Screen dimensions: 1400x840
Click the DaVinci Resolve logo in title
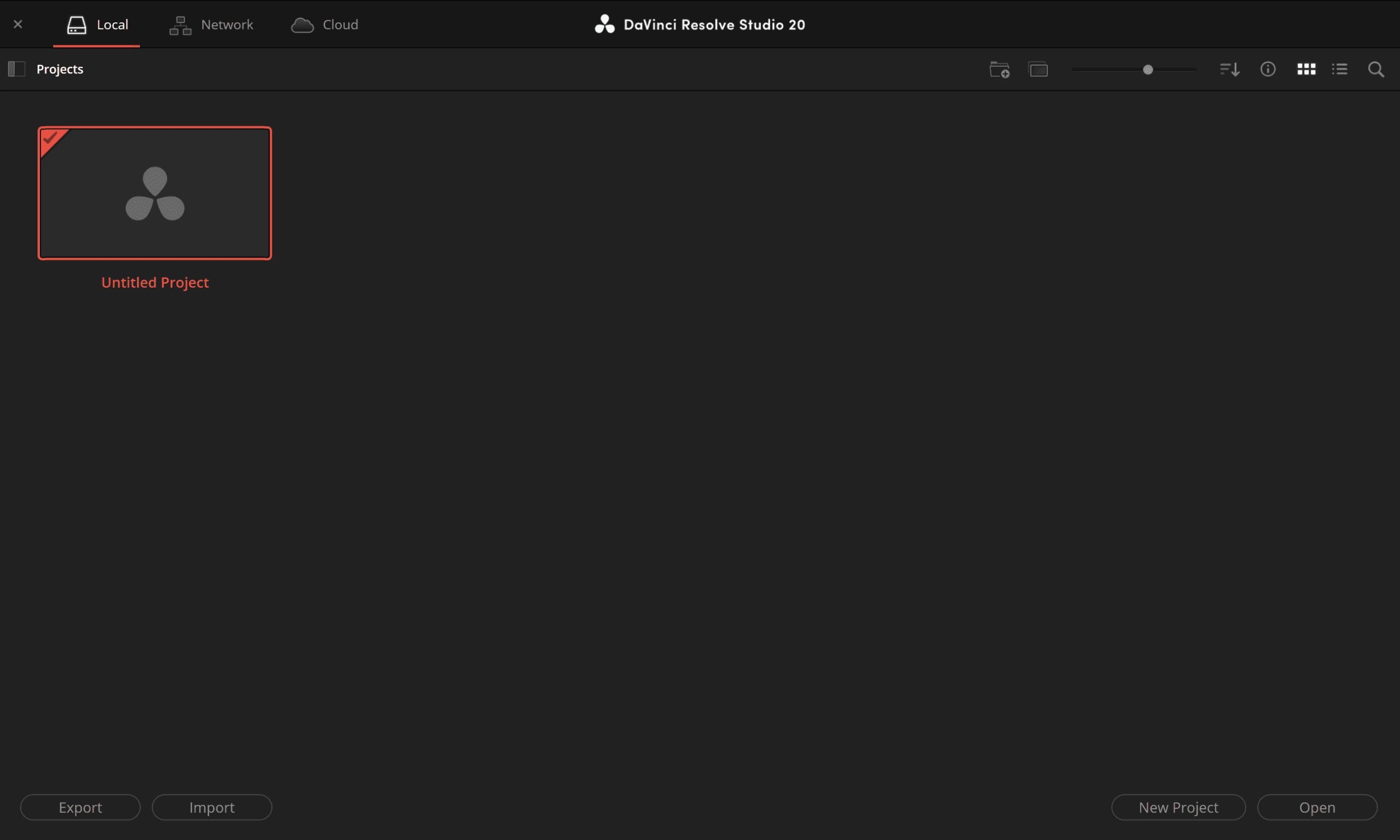[604, 25]
